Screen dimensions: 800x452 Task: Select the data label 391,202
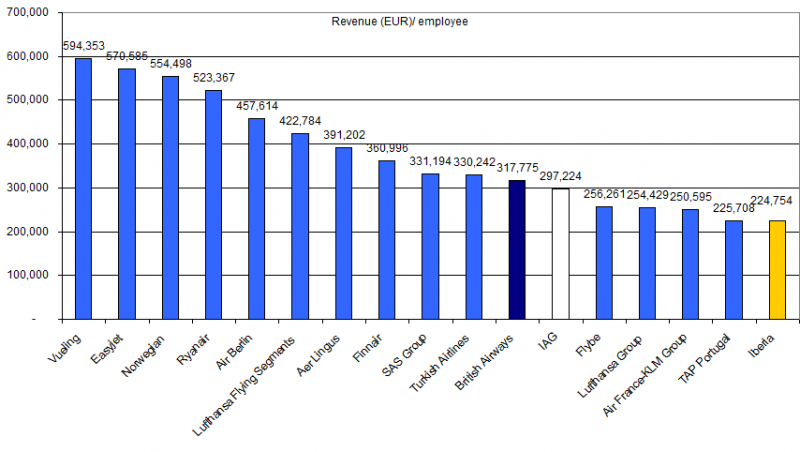pos(344,135)
